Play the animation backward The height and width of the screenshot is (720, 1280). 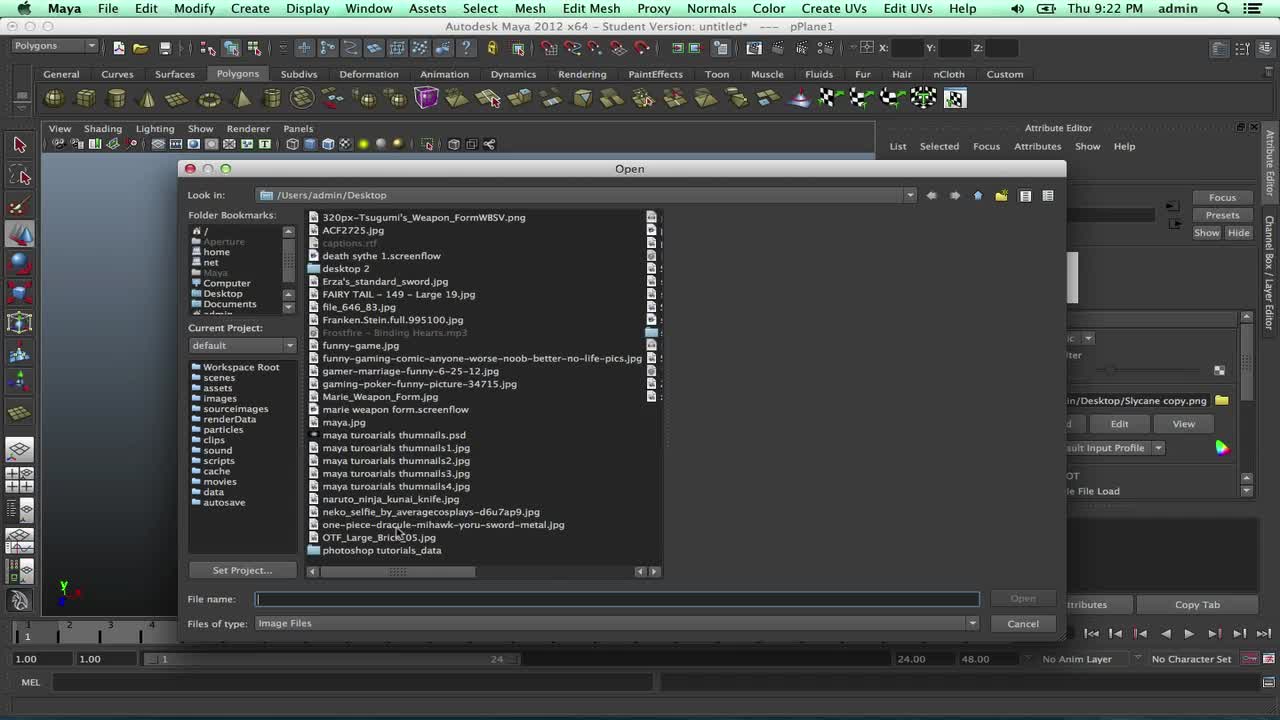pos(1165,633)
